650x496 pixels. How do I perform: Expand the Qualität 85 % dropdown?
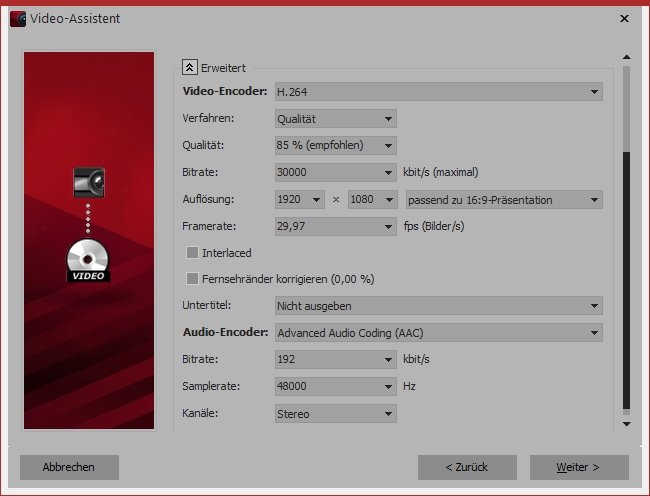[x=335, y=145]
